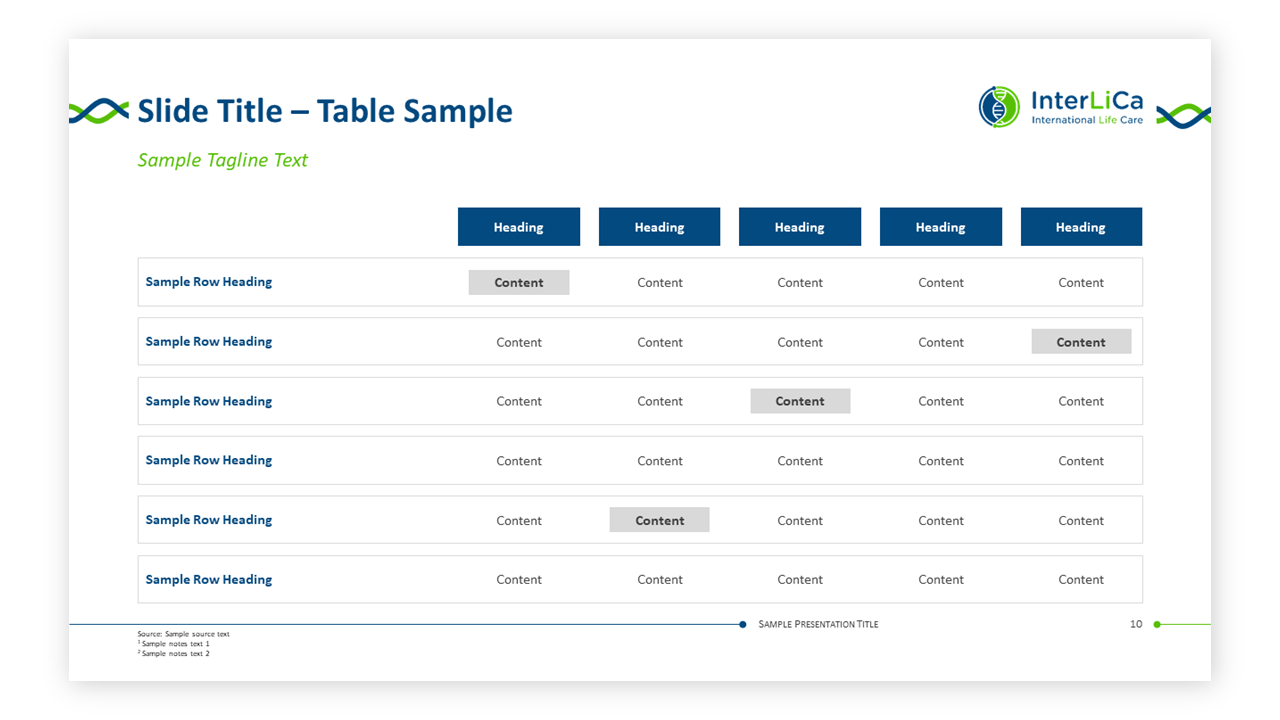Click the circular DNA InterLiCa logo icon

pyautogui.click(x=998, y=107)
